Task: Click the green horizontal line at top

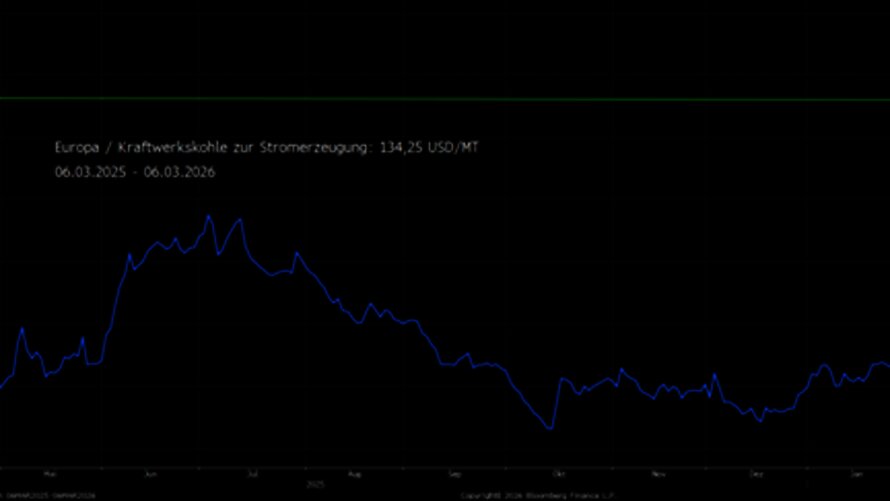Action: pyautogui.click(x=445, y=98)
